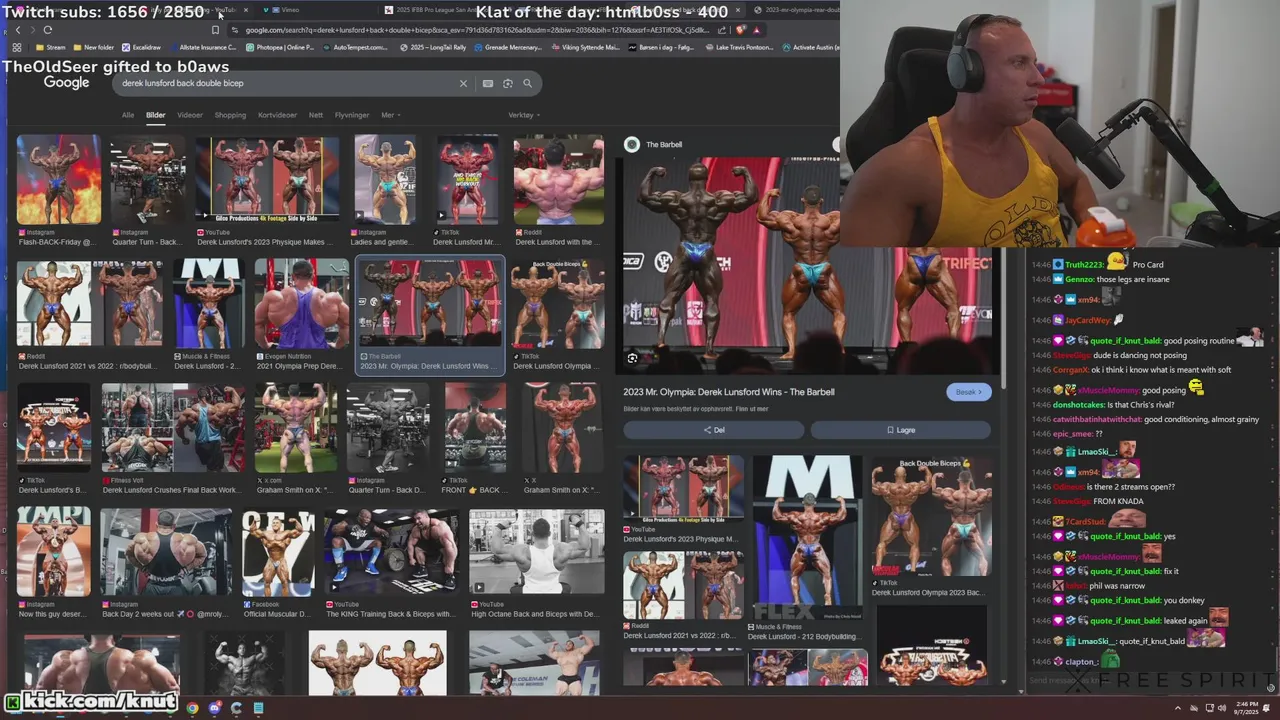Open the Lake Travis Pontoon bookmark
This screenshot has height=720, width=1280.
click(x=741, y=47)
